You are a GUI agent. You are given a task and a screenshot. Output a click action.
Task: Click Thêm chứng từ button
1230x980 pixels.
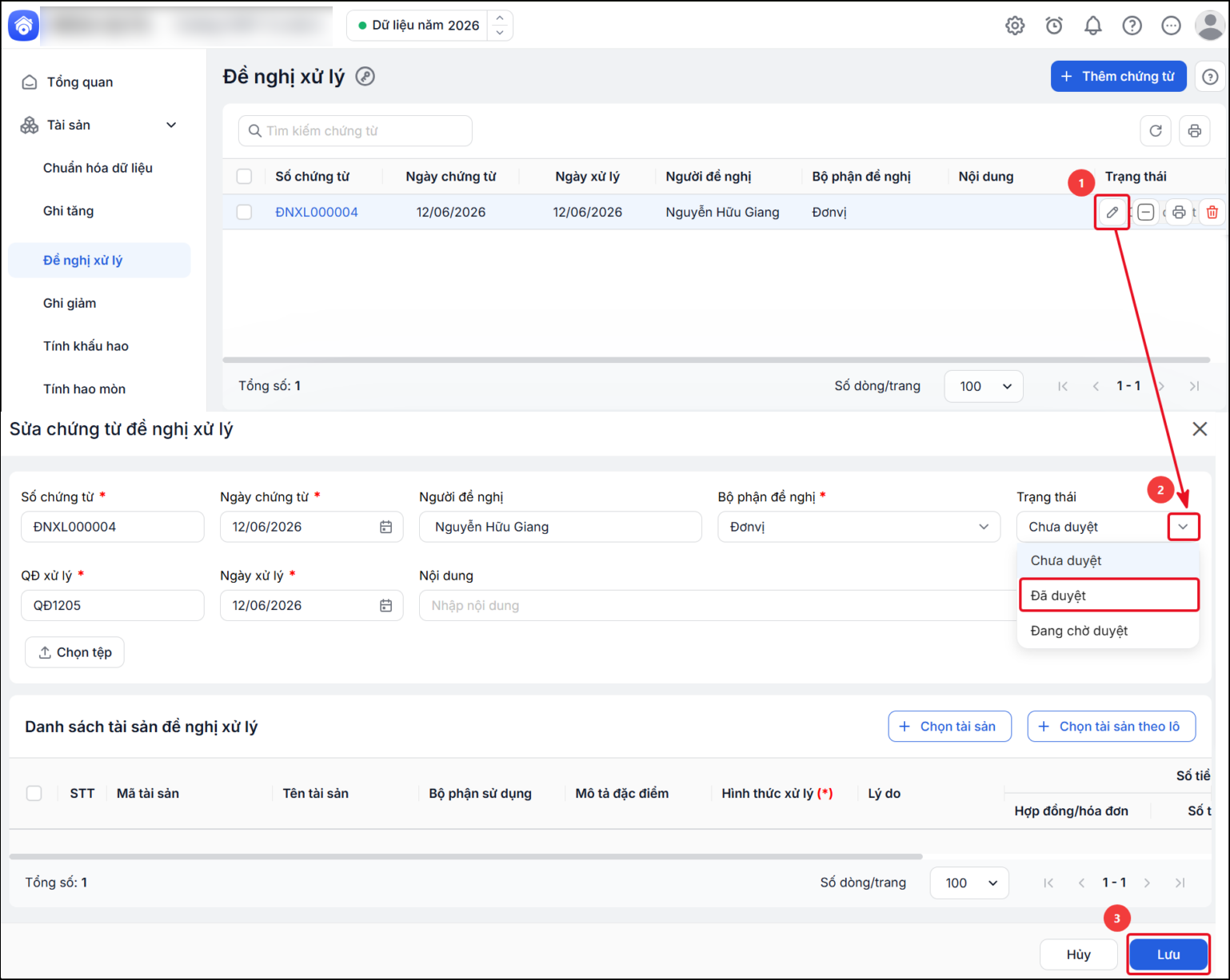(x=1118, y=77)
